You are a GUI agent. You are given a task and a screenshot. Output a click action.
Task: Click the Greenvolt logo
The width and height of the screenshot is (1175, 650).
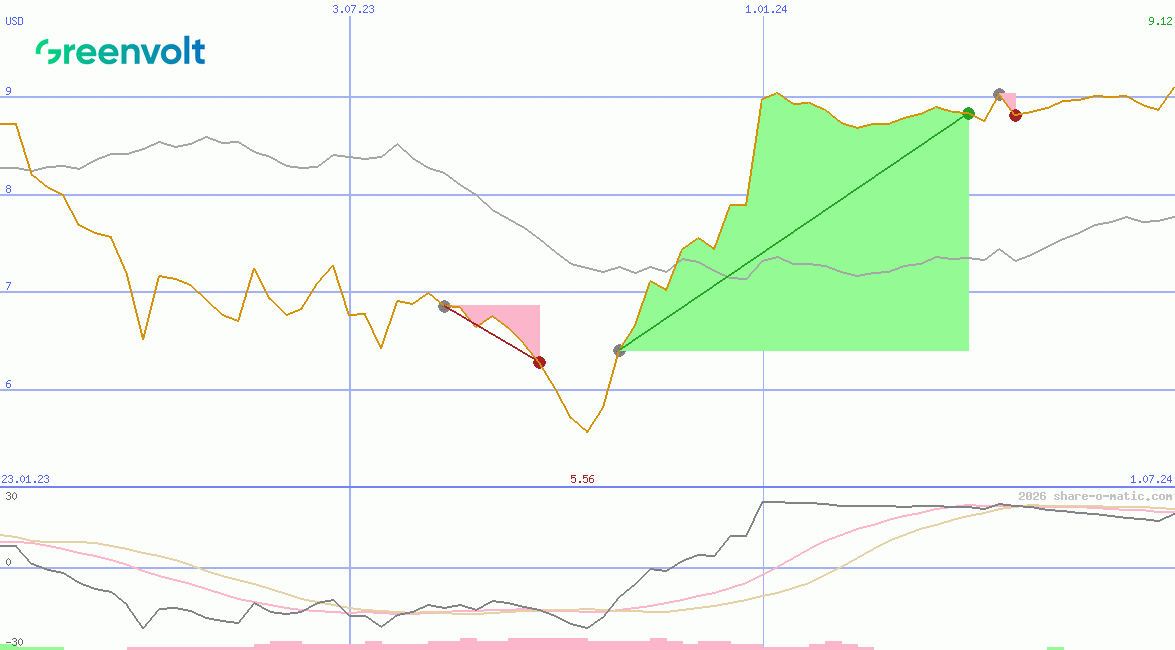point(120,52)
